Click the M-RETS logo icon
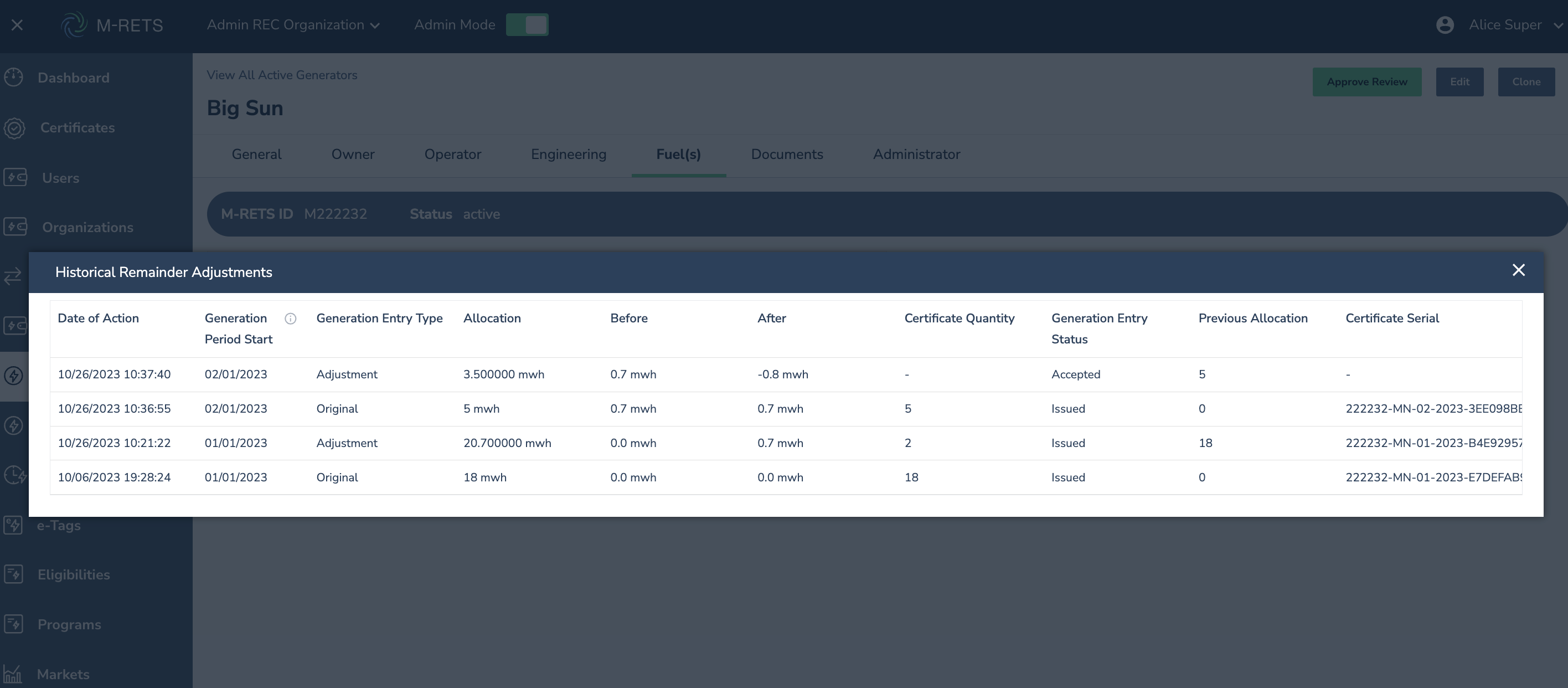 (x=74, y=25)
